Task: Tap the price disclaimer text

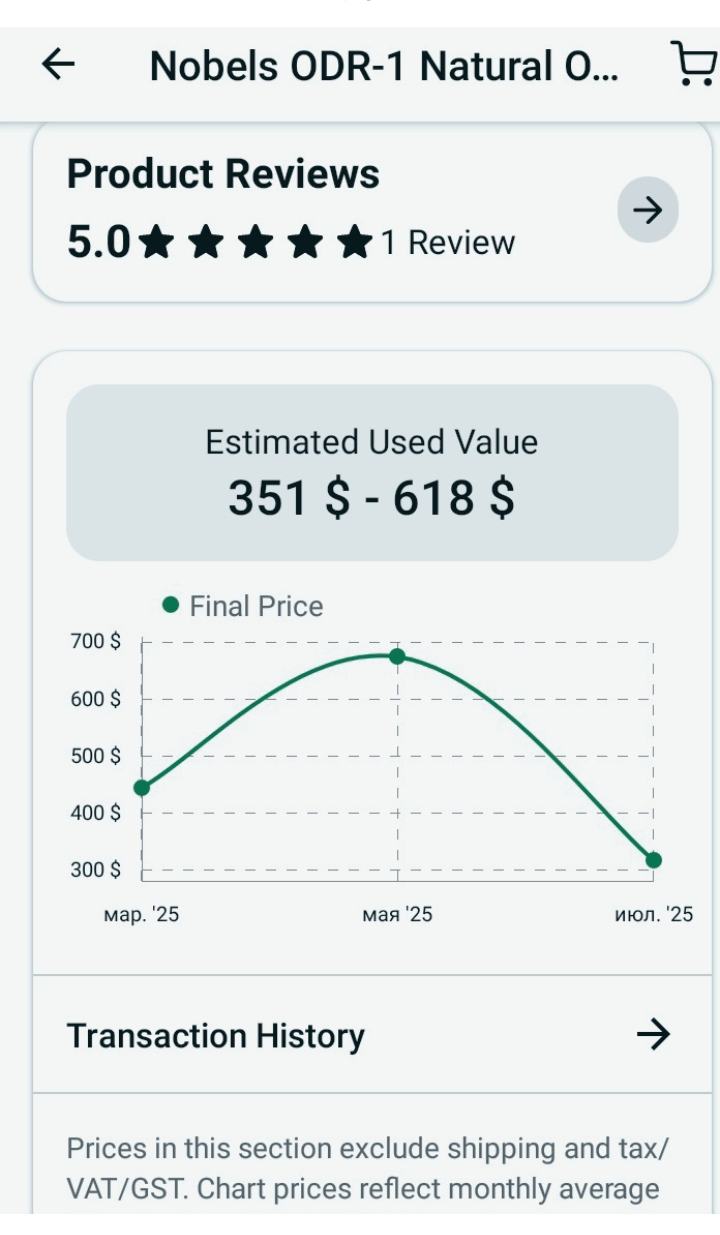Action: coord(366,1168)
